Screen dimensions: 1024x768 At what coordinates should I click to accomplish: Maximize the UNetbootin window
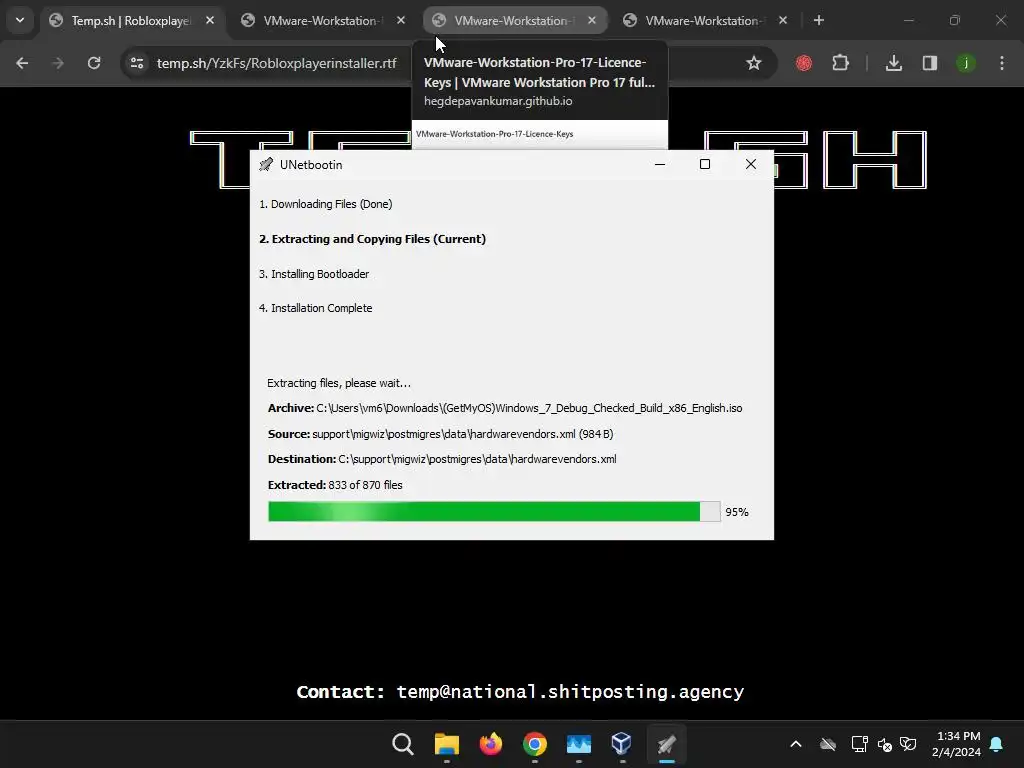point(705,165)
